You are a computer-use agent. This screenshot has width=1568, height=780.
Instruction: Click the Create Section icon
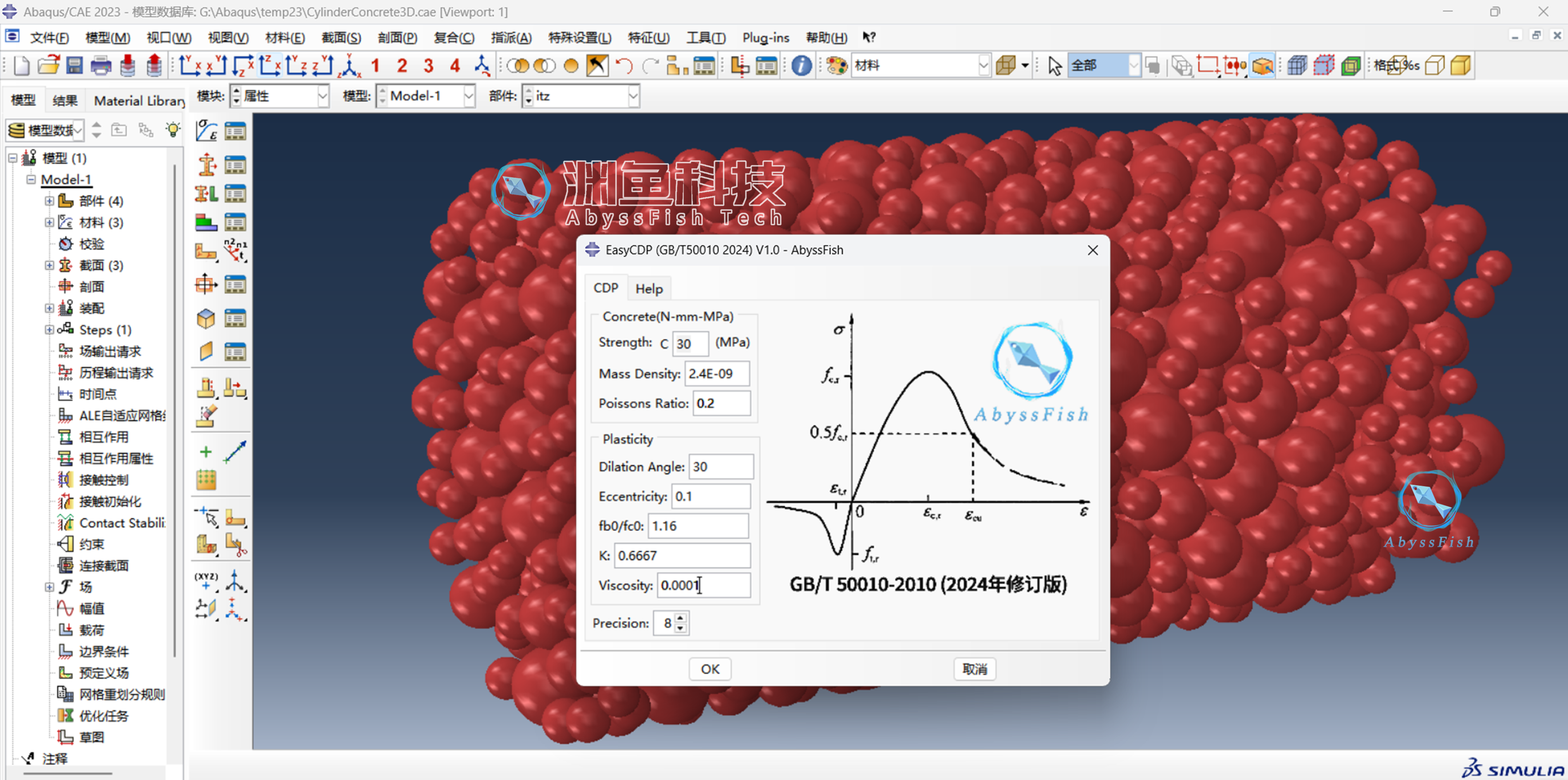pyautogui.click(x=207, y=164)
